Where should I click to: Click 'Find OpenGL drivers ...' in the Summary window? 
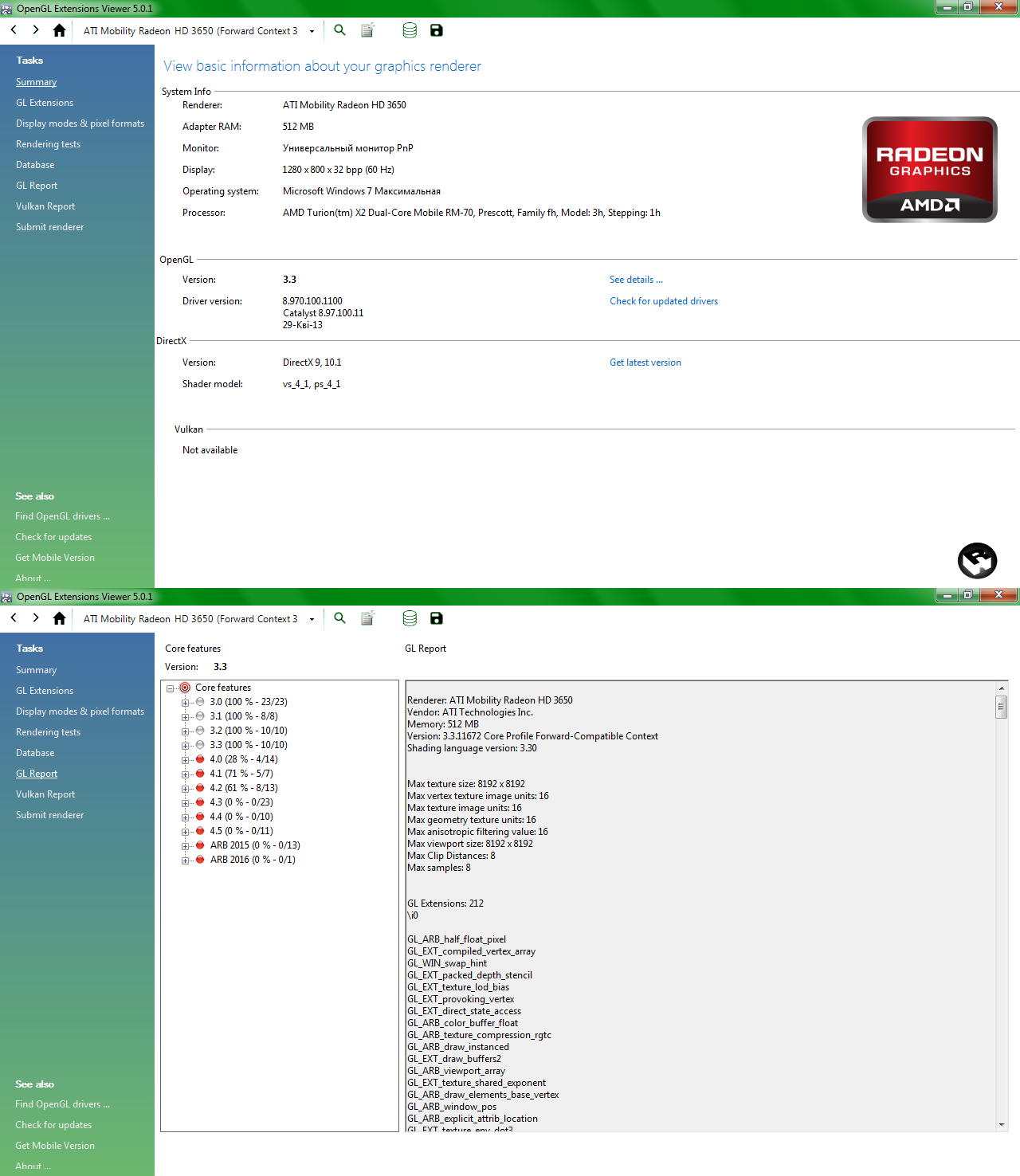coord(62,516)
